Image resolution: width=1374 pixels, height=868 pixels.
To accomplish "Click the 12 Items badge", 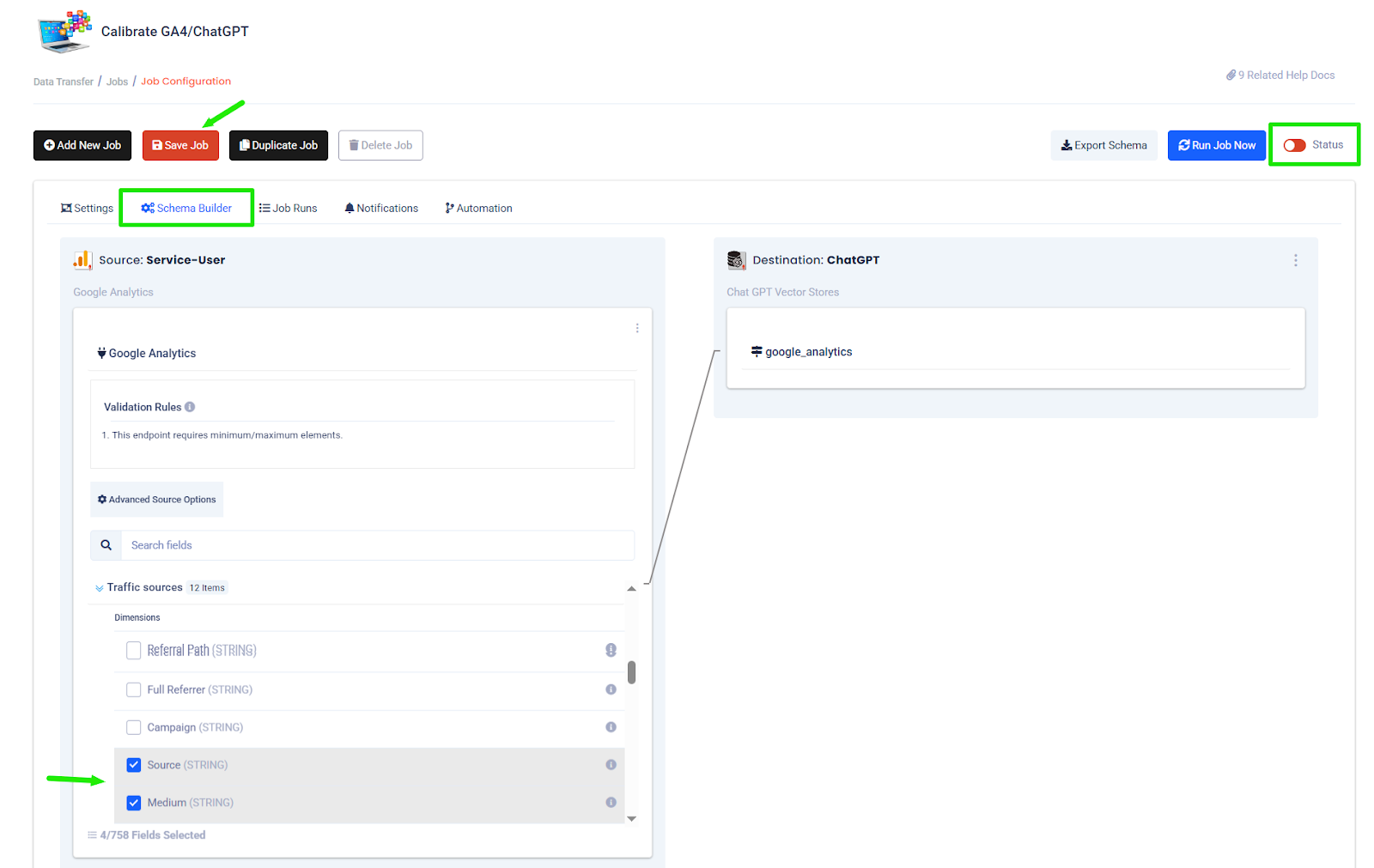I will pyautogui.click(x=207, y=588).
